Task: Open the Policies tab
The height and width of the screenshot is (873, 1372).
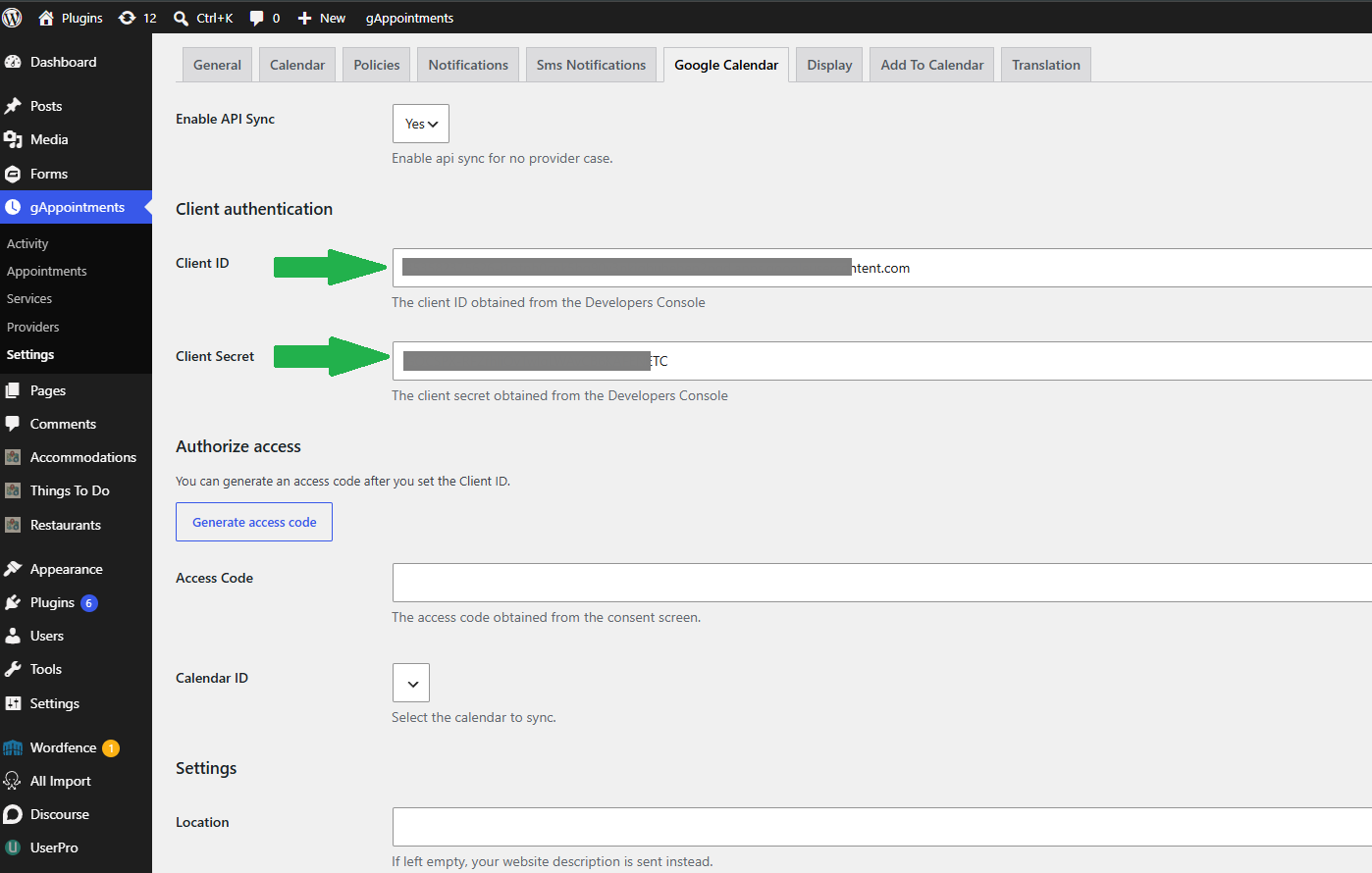Action: pos(377,65)
